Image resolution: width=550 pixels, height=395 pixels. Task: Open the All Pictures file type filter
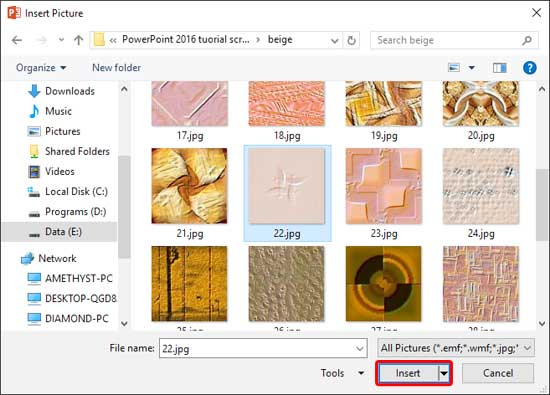click(x=456, y=348)
